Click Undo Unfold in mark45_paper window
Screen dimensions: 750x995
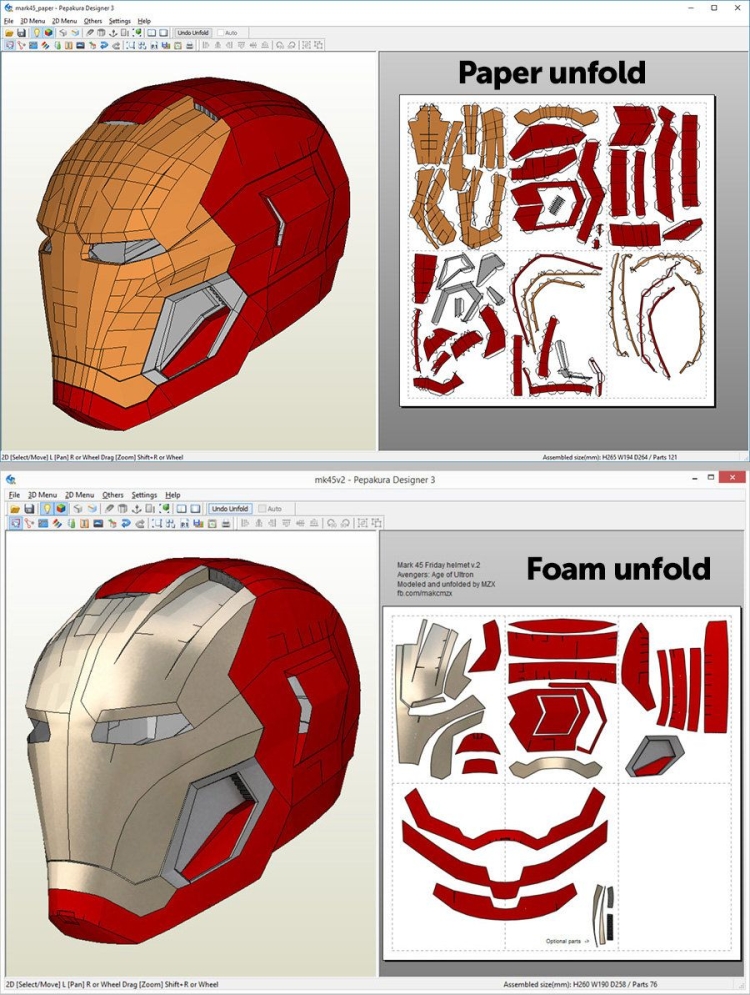click(x=193, y=33)
